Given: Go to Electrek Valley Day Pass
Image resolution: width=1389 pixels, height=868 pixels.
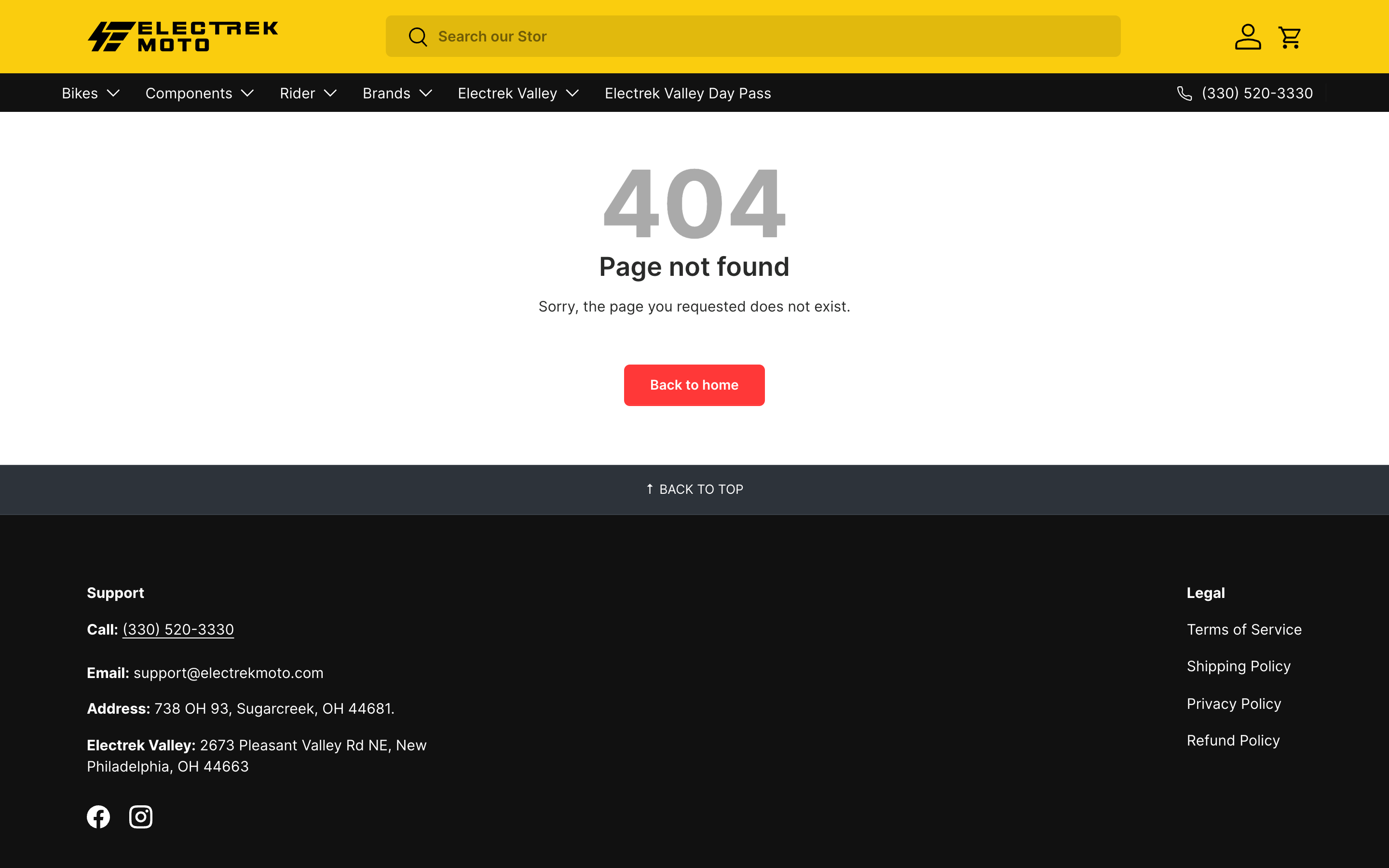Looking at the screenshot, I should tap(688, 93).
